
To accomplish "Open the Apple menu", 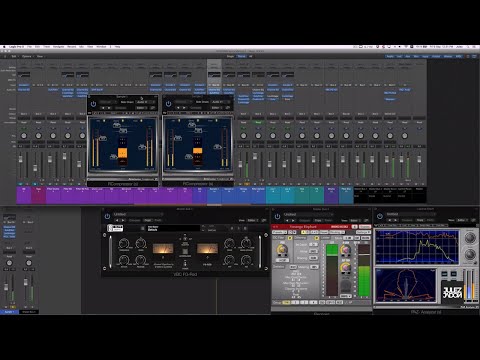I will (x=4, y=47).
